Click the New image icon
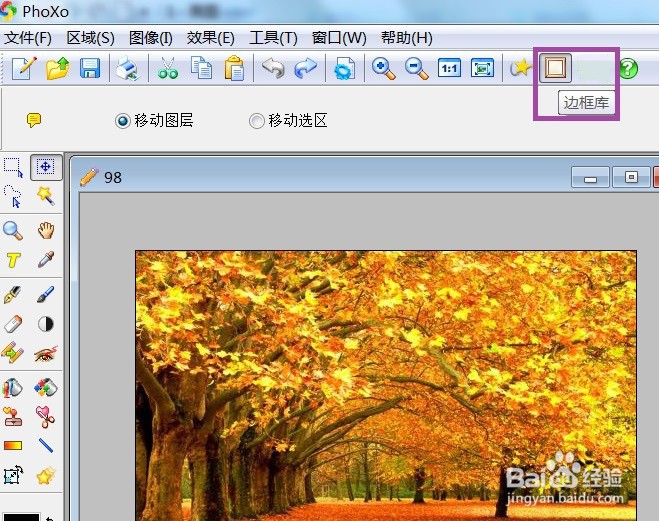 click(24, 68)
